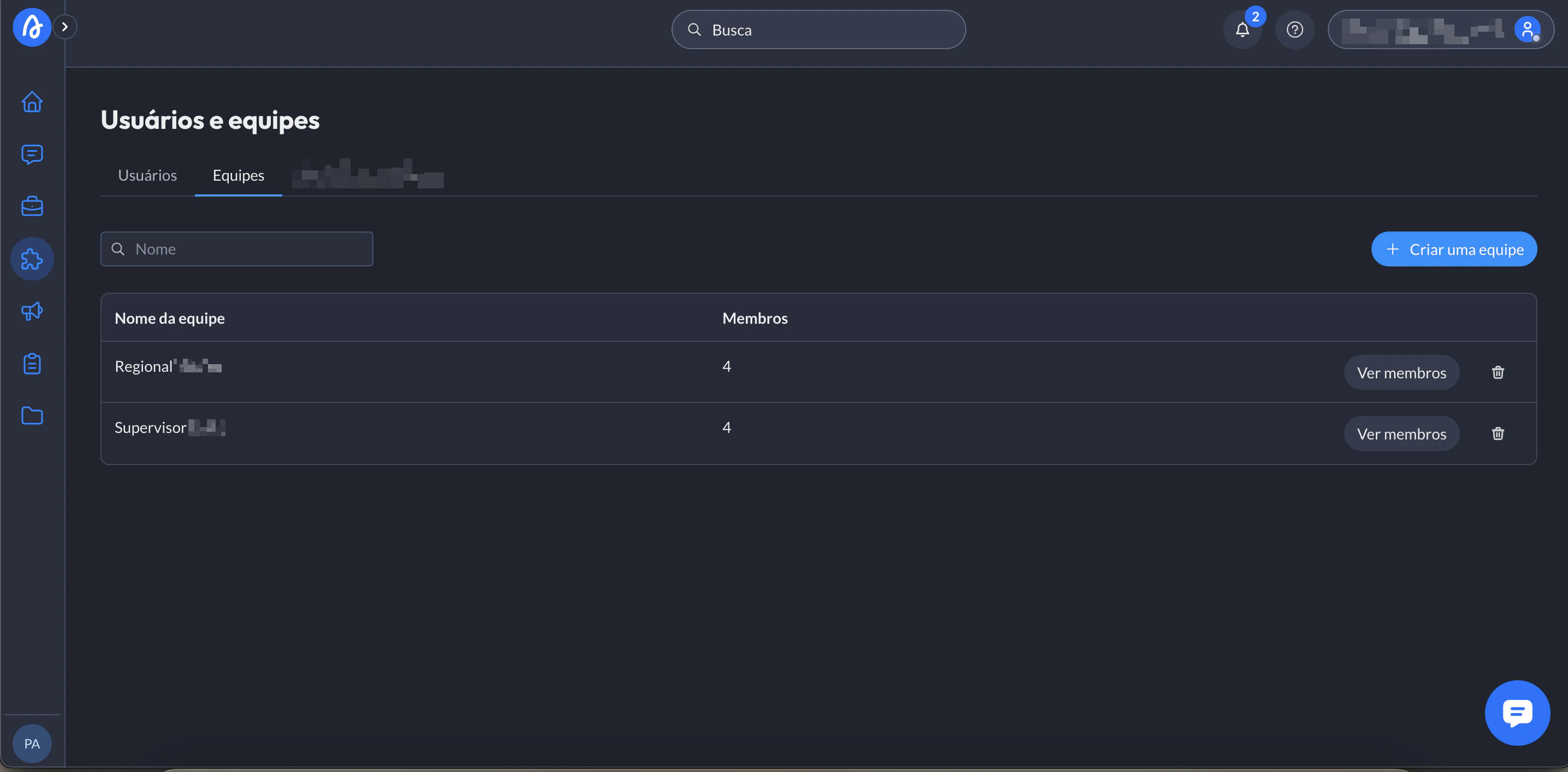Delete the Regional team with trash icon

click(1498, 372)
